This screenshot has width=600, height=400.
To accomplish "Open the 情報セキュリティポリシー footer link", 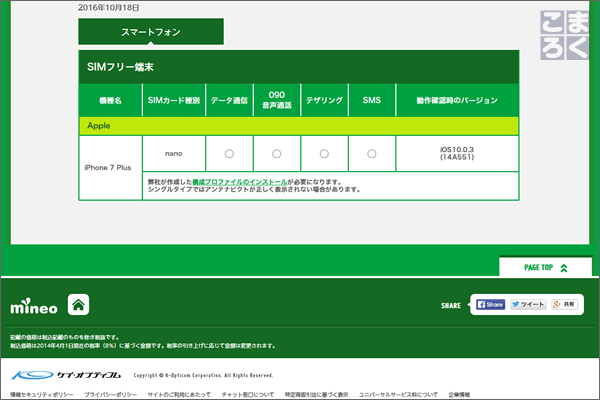I will [x=42, y=395].
